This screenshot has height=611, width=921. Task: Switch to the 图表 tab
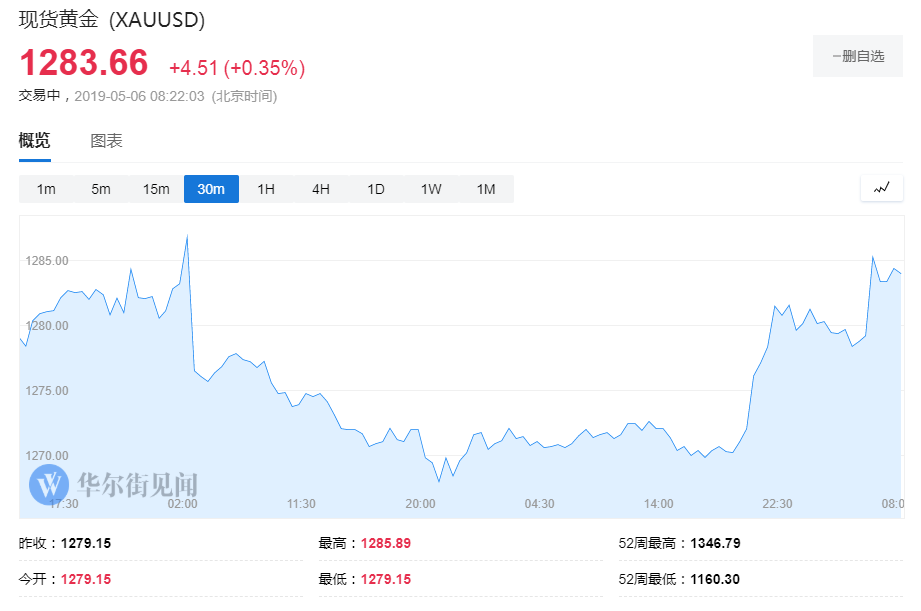(106, 140)
